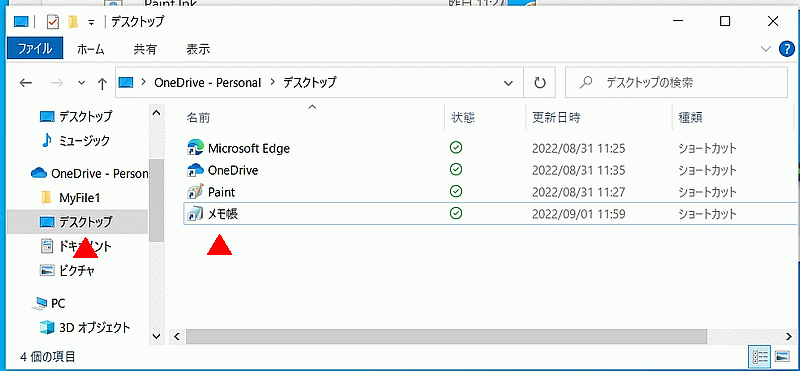
Task: Open Help via the blue question mark
Action: pos(787,49)
